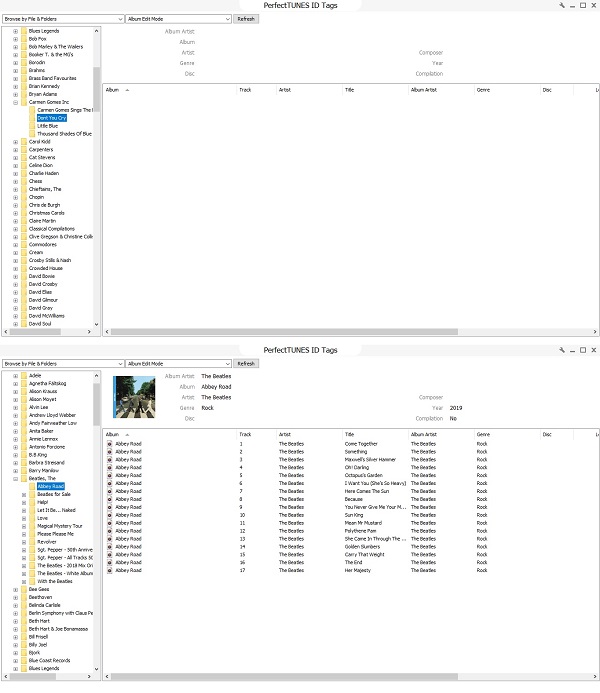Click the folder icon next to Adele

24,375
